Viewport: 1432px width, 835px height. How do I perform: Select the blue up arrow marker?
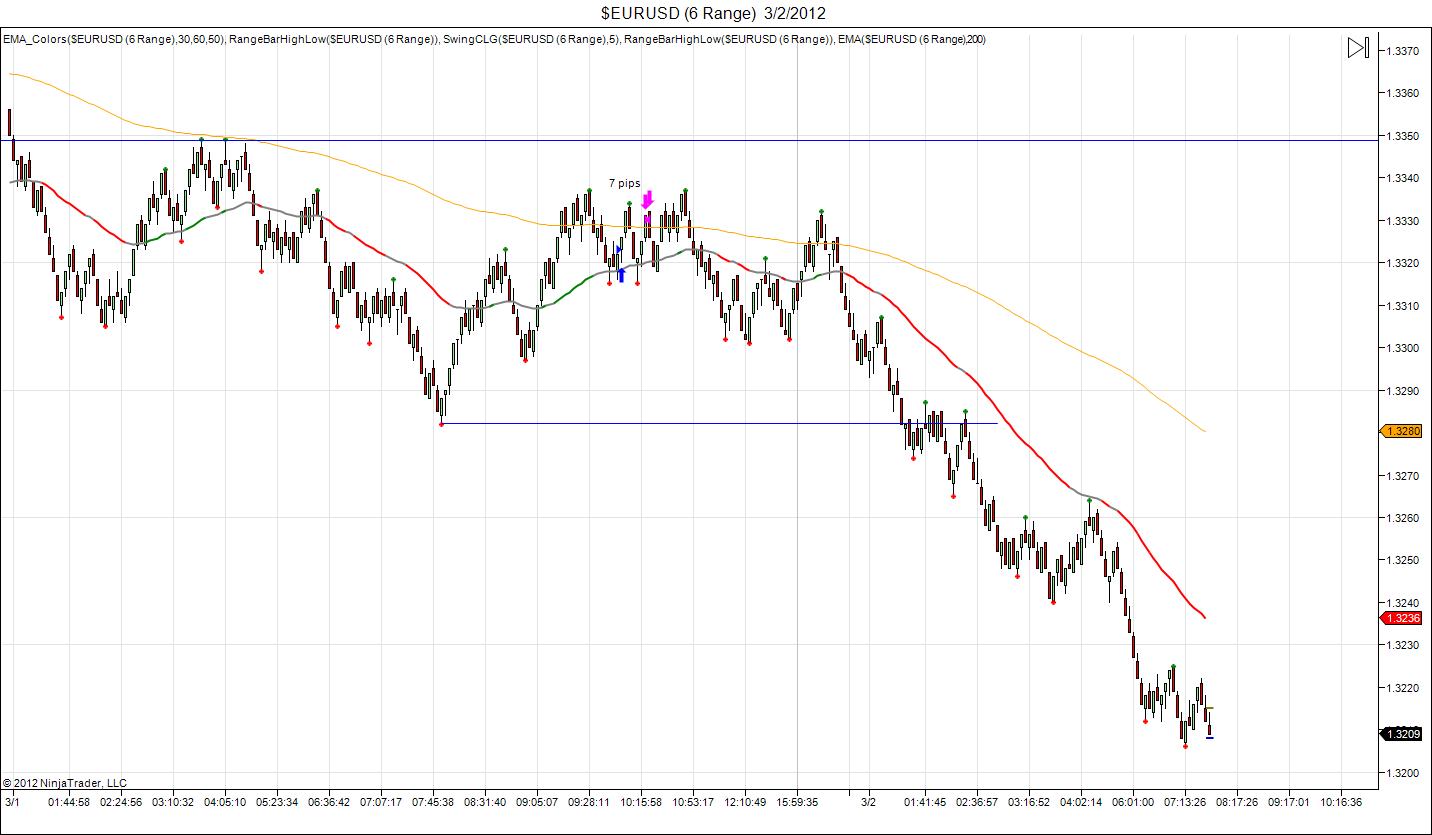click(x=621, y=274)
